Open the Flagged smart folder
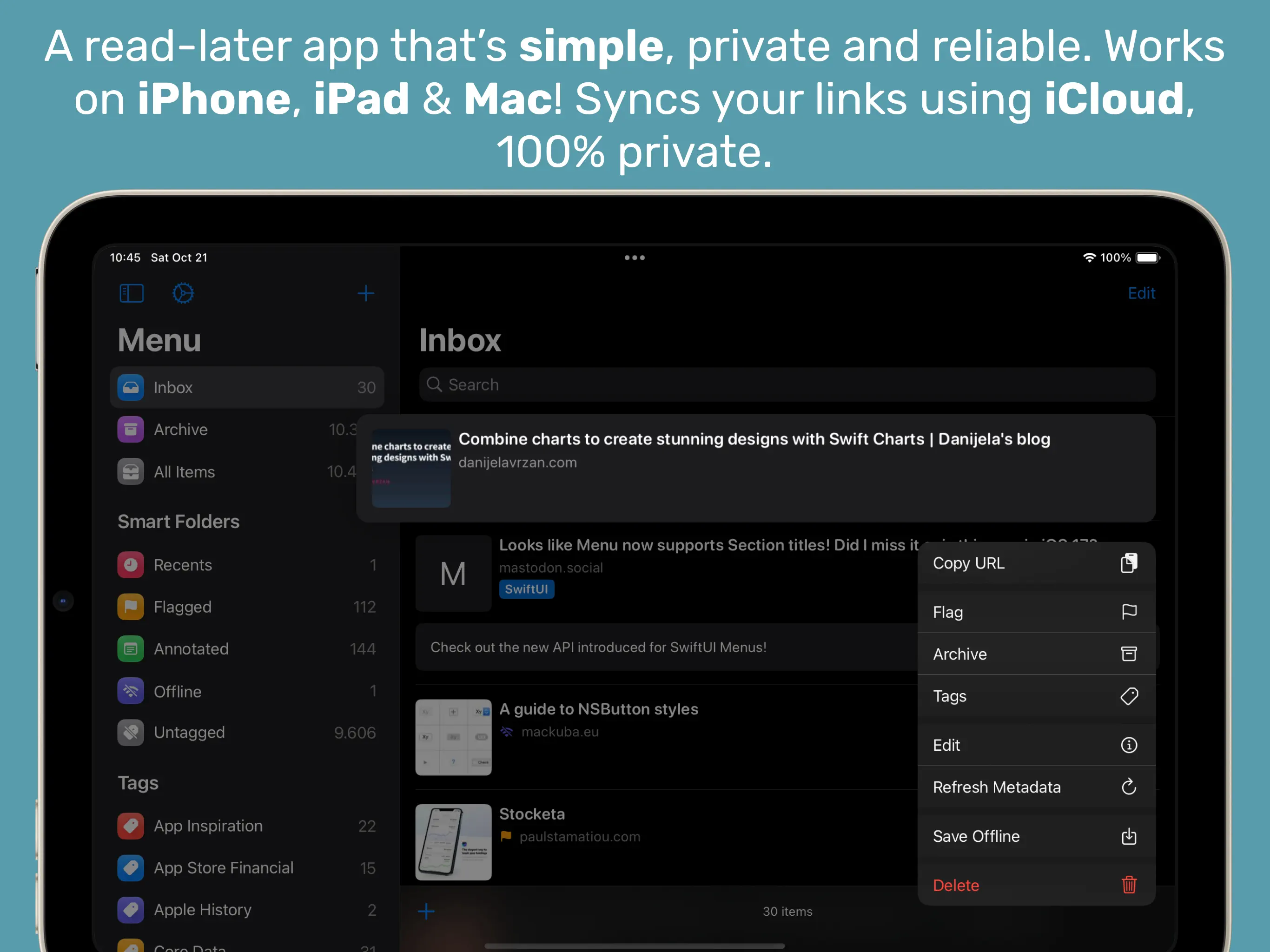Screen dimensions: 1270x952 click(183, 607)
